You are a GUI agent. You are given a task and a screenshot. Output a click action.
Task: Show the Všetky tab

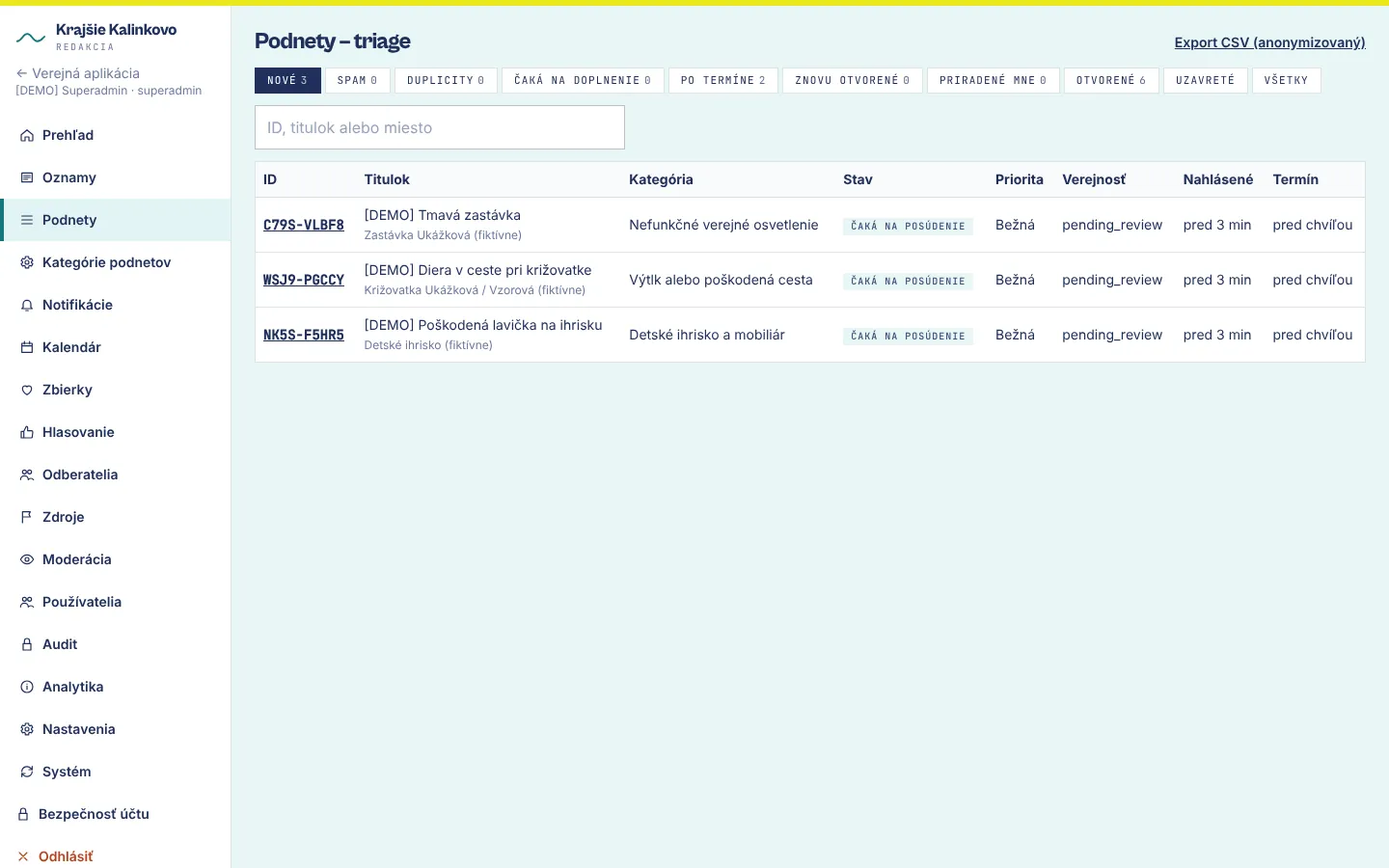tap(1287, 80)
